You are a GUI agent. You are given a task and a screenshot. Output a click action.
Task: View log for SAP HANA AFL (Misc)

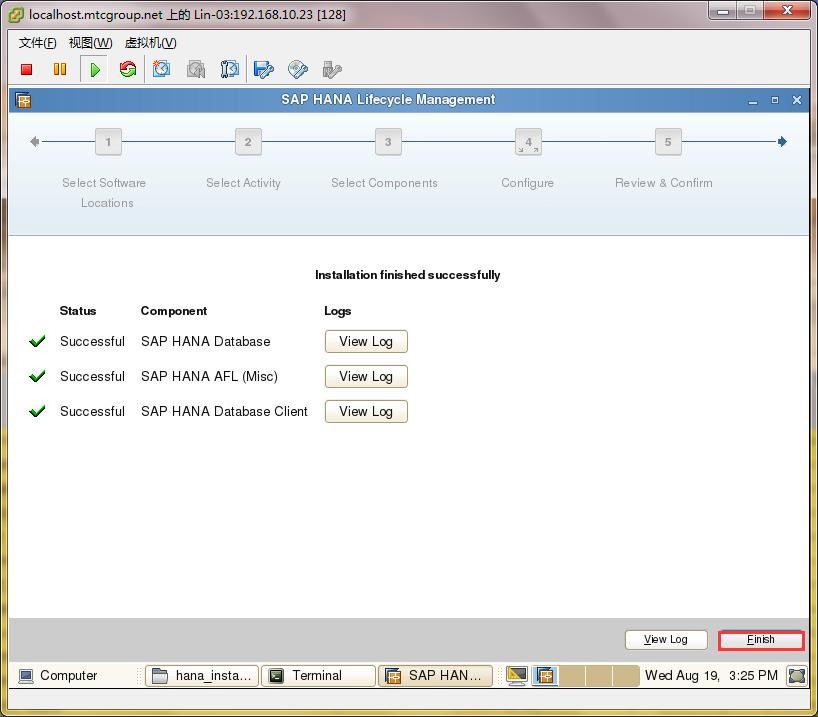[366, 376]
